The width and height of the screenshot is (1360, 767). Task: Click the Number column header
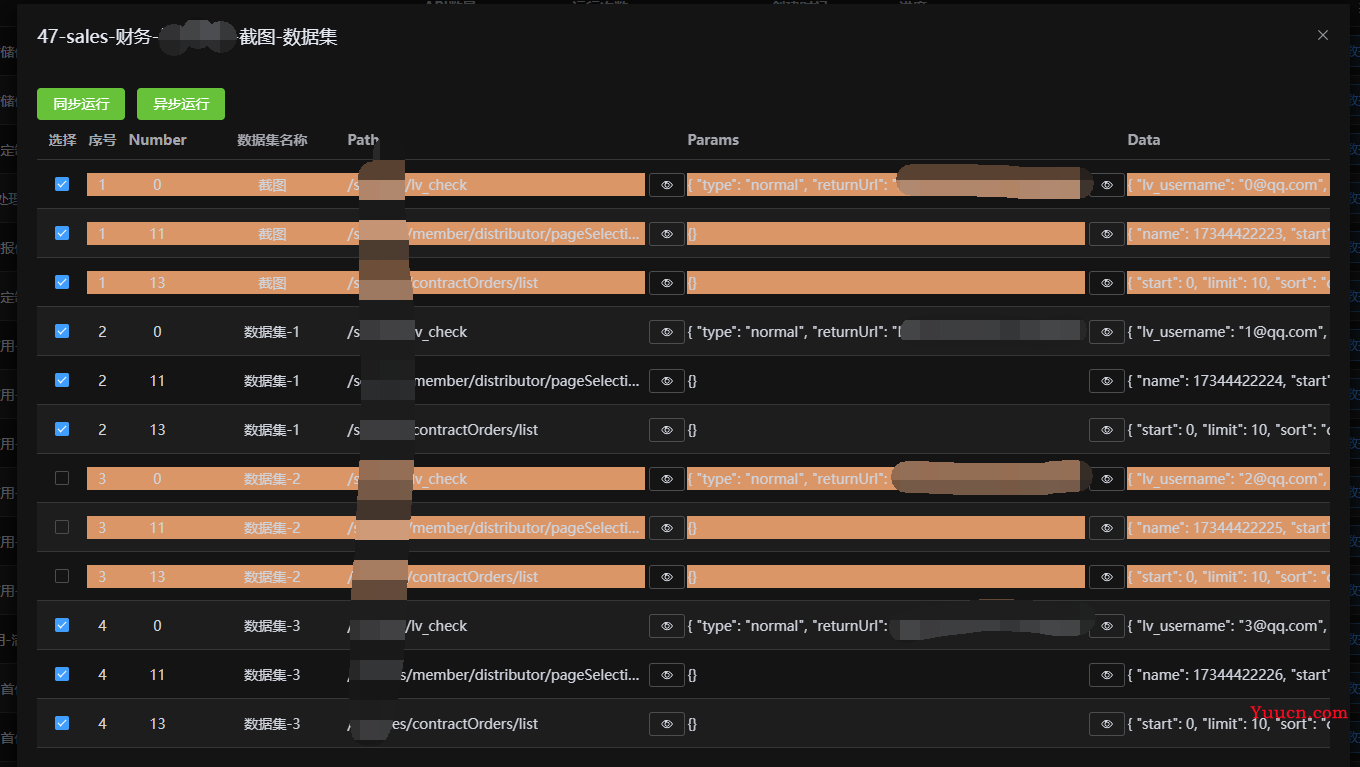click(x=158, y=140)
